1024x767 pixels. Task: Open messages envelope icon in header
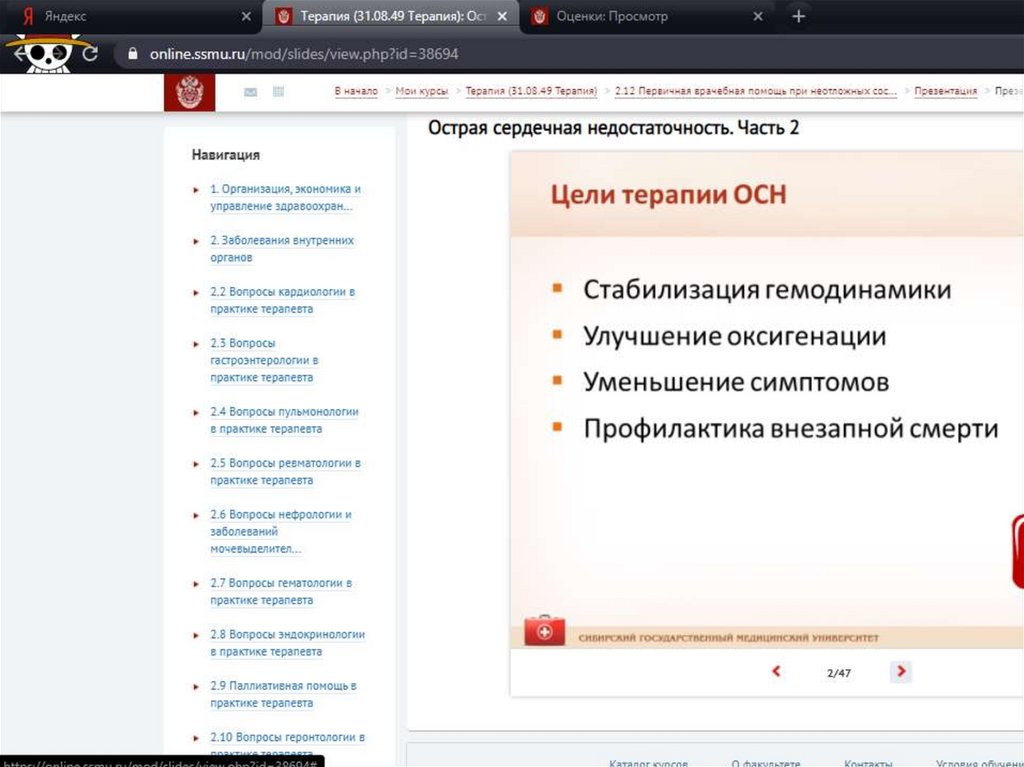(x=250, y=92)
